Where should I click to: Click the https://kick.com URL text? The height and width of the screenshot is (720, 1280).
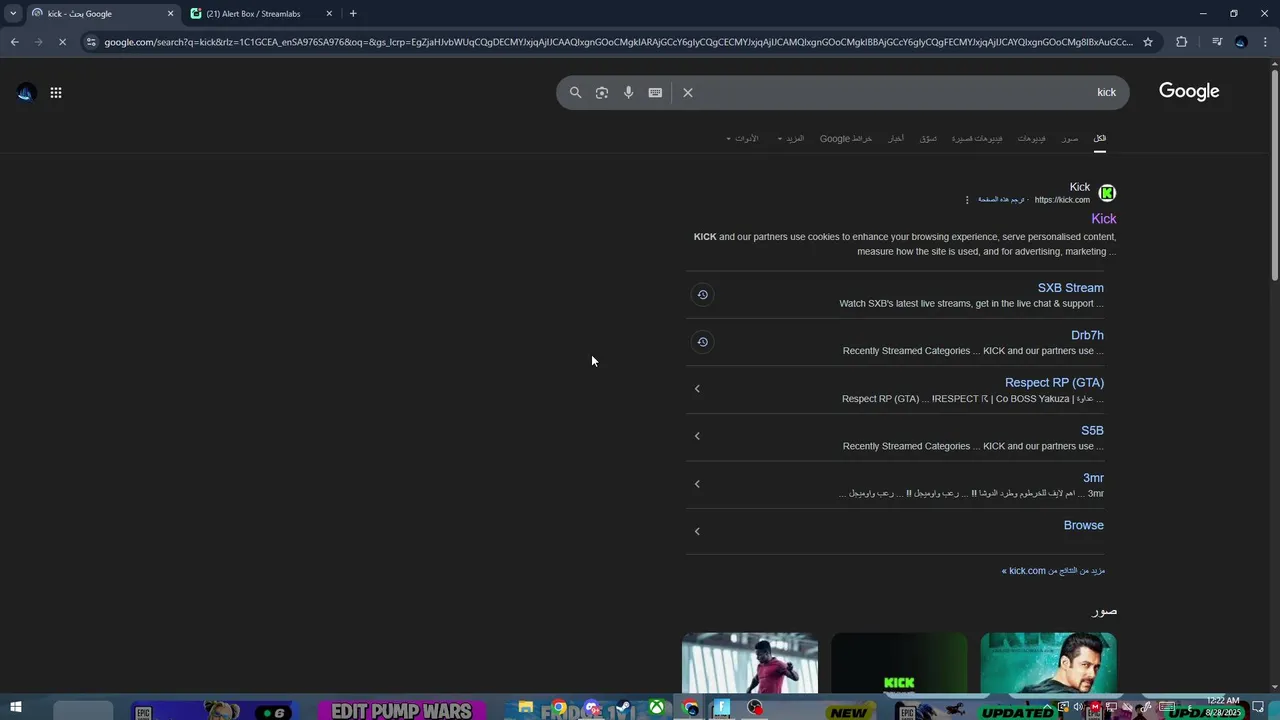pyautogui.click(x=1062, y=200)
